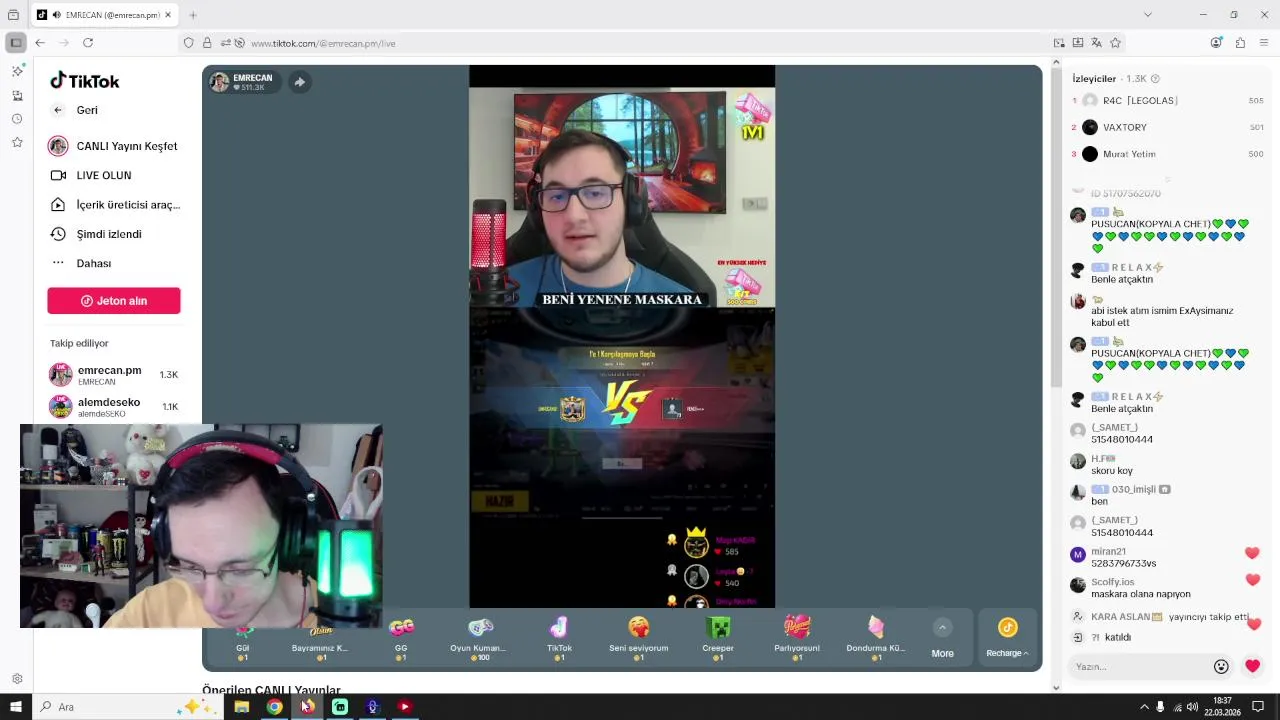Send a heart like in chat

click(x=1252, y=666)
